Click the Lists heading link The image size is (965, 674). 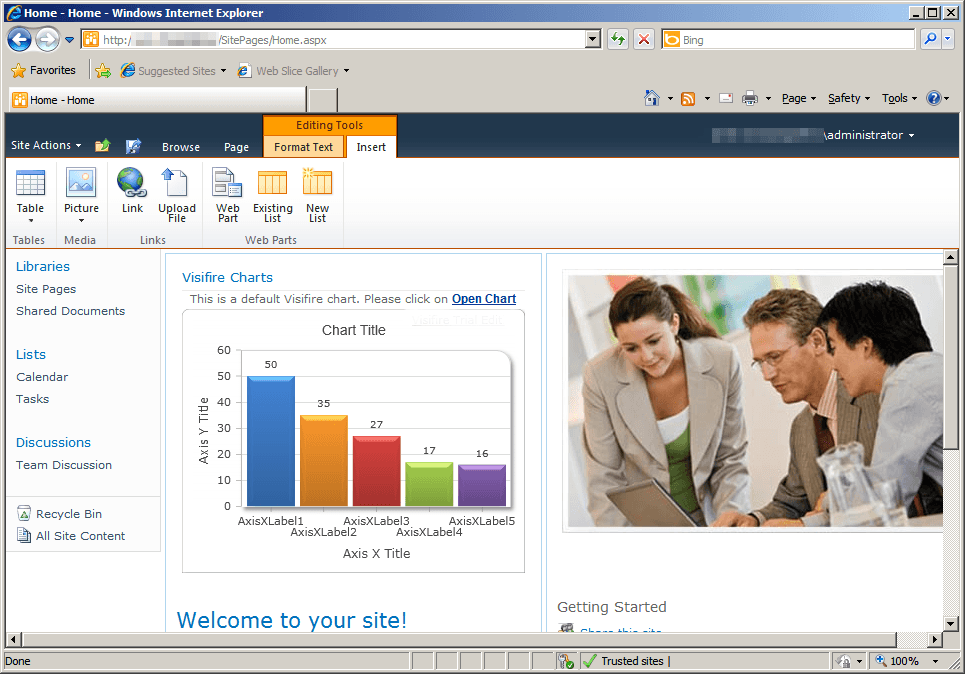pos(31,355)
